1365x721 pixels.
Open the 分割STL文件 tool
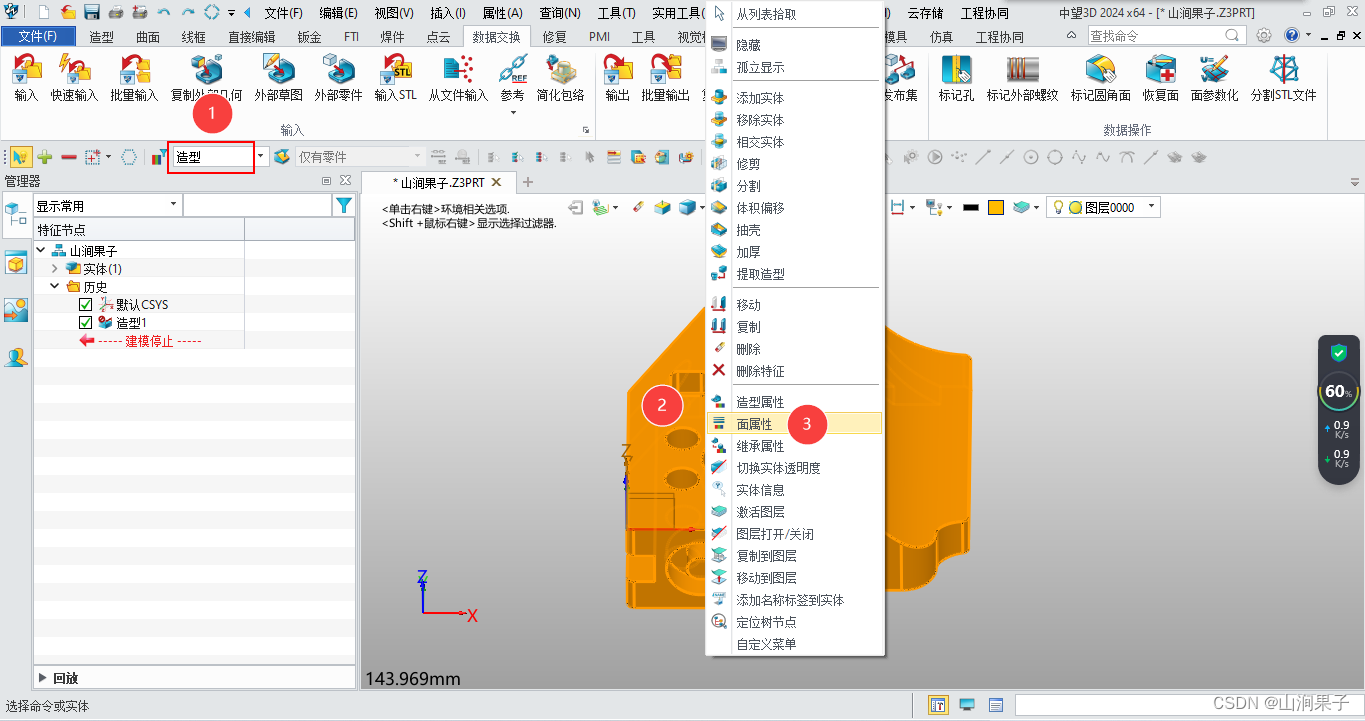[1285, 80]
